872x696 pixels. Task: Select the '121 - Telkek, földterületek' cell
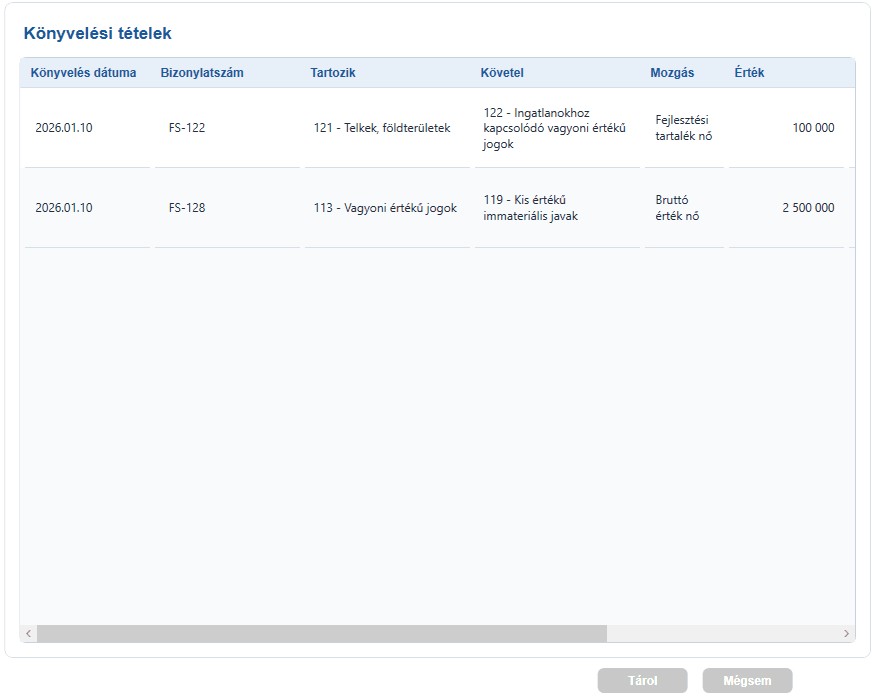pos(387,128)
